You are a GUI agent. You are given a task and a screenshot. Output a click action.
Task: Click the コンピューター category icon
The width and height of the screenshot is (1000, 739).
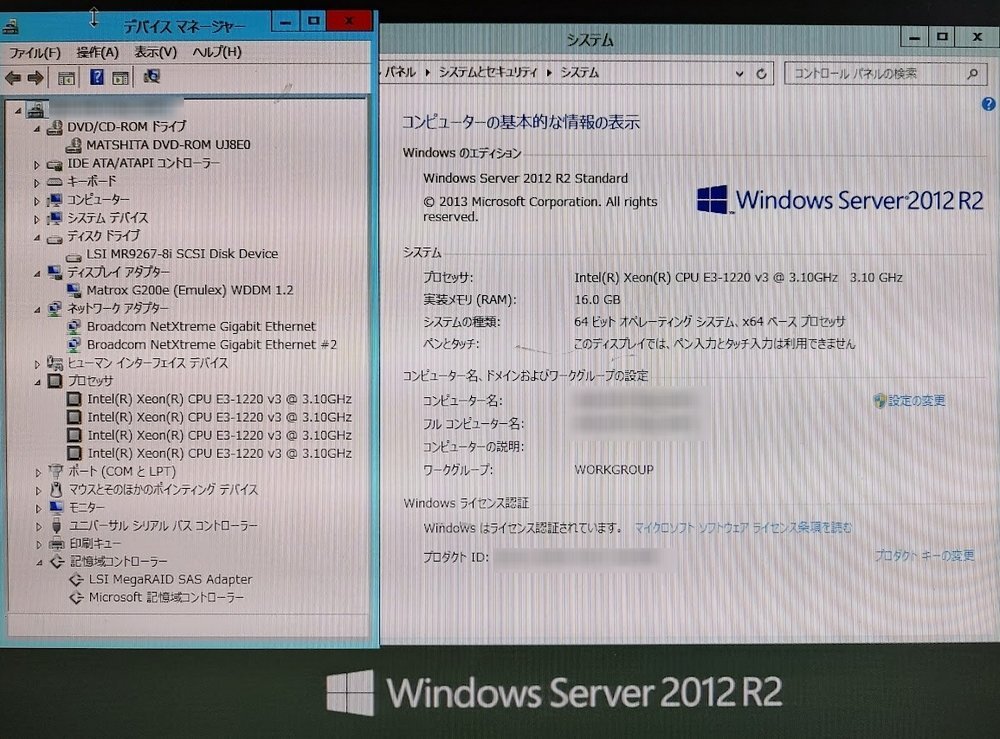click(55, 200)
